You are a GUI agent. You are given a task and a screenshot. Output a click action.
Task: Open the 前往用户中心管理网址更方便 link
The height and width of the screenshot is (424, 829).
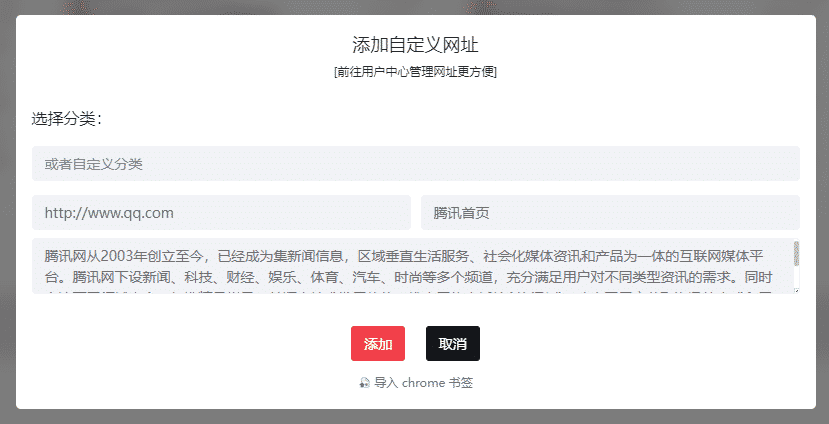[415, 72]
